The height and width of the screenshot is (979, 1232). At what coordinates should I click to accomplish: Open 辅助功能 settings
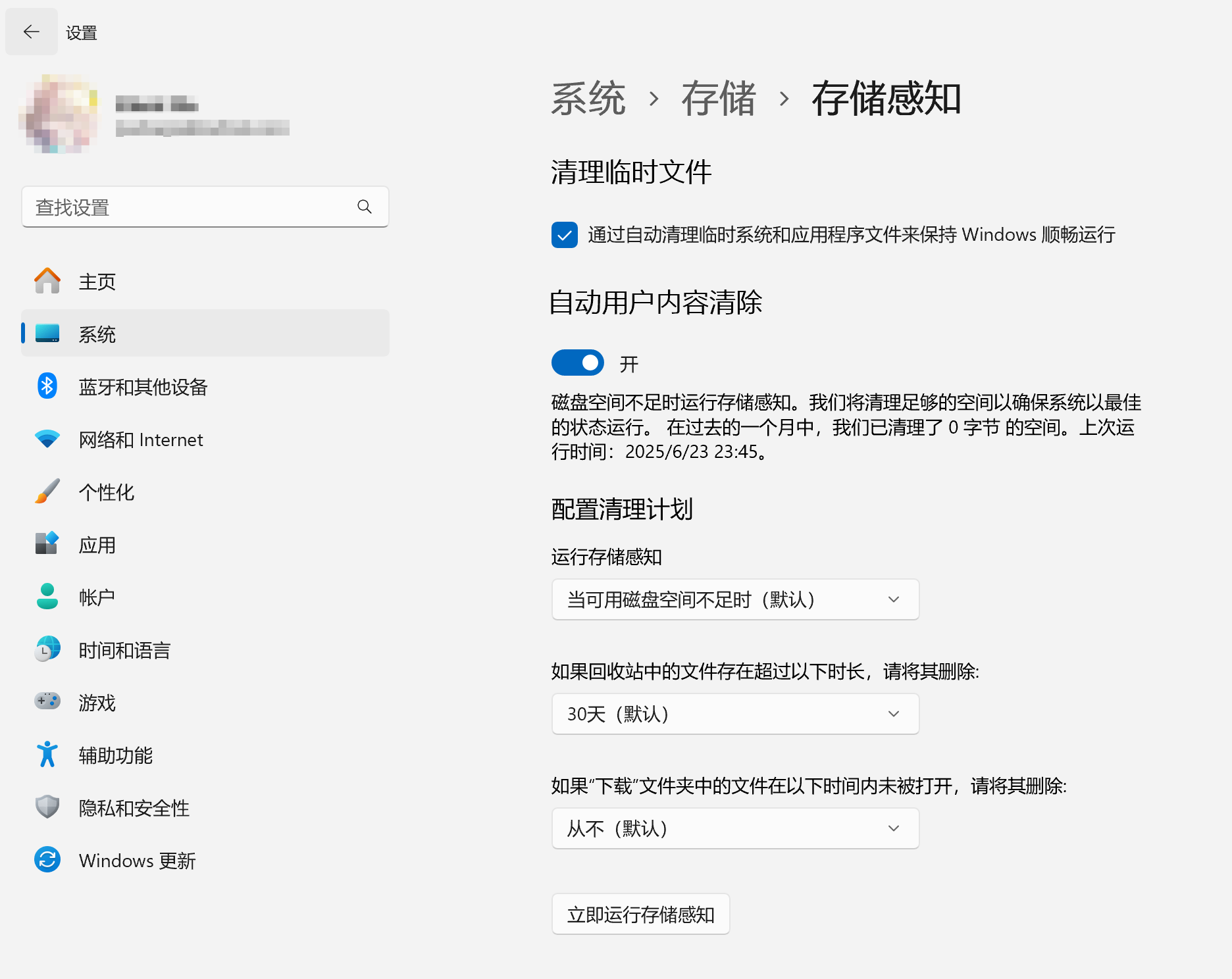pos(205,755)
